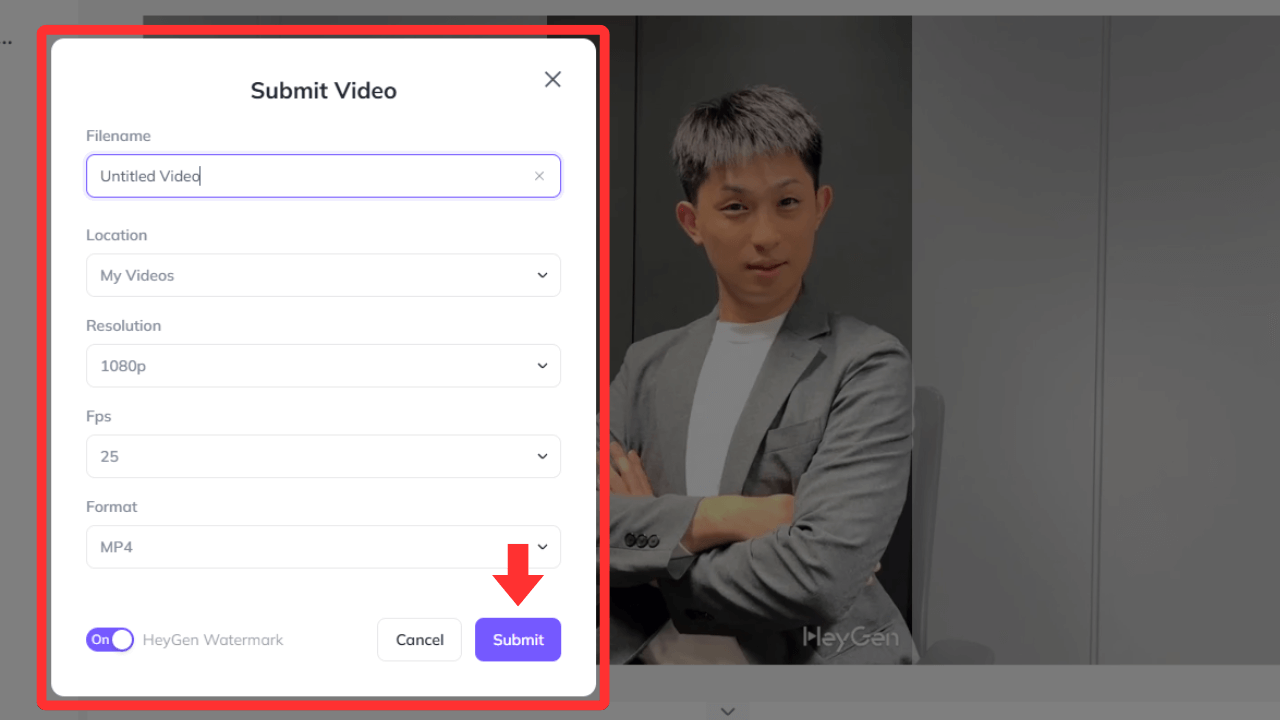
Task: Click the Submit button
Action: tap(518, 640)
